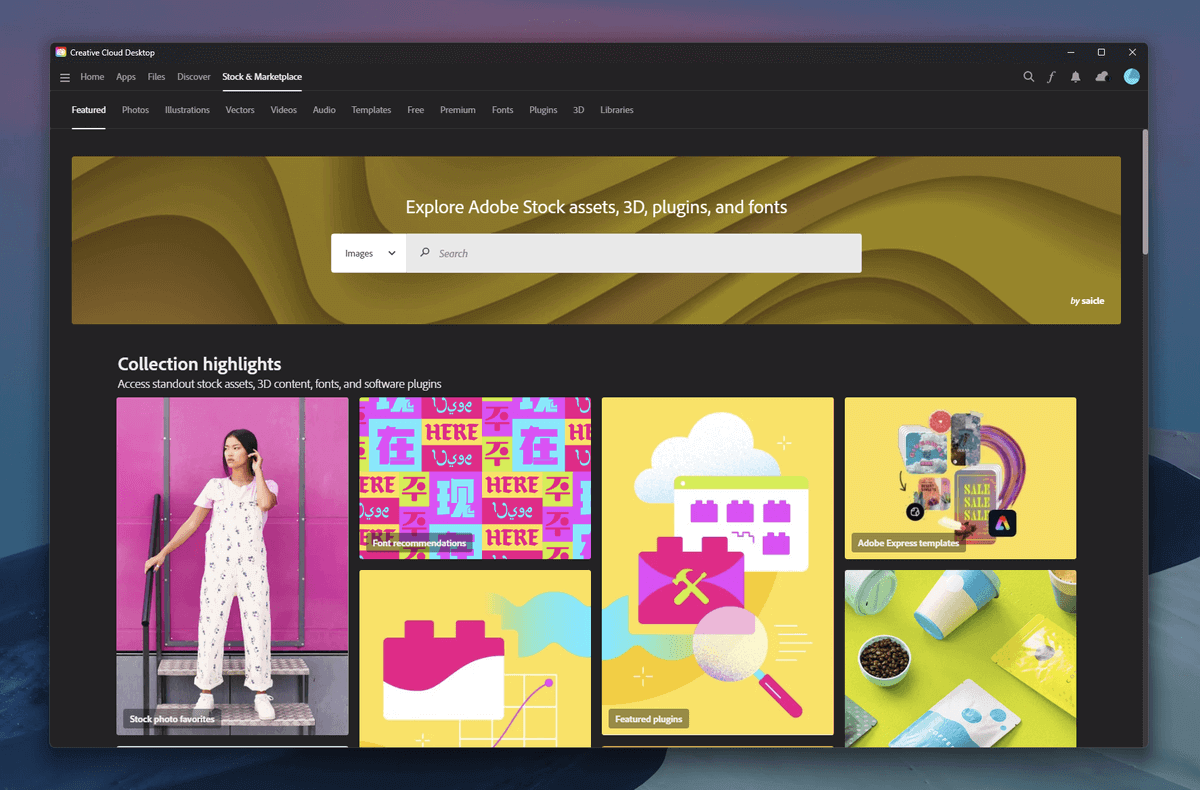Screen dimensions: 1200x790
Task: Open the notifications bell icon
Action: coord(1075,77)
